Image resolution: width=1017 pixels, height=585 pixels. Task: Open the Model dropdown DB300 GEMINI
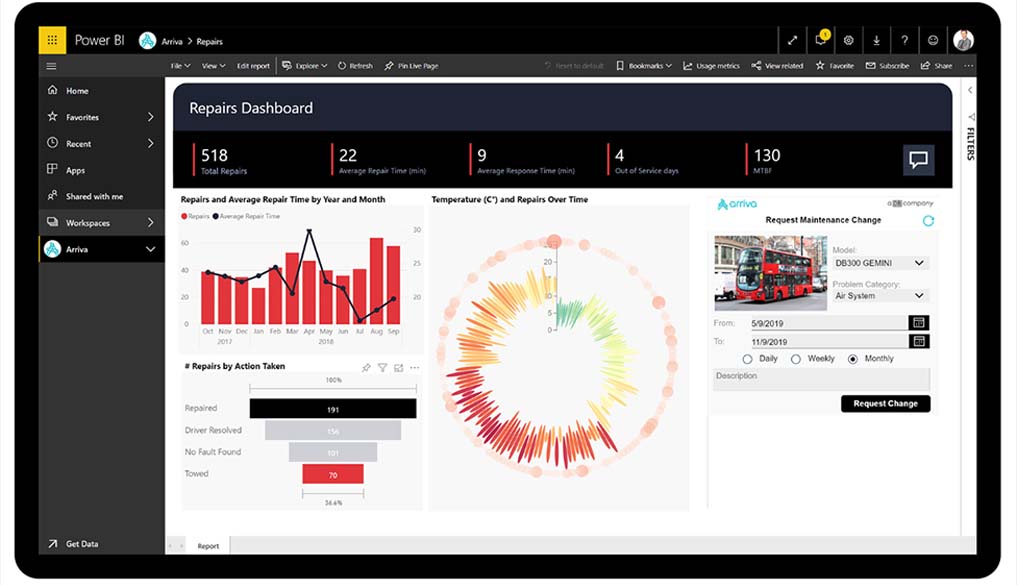(880, 263)
